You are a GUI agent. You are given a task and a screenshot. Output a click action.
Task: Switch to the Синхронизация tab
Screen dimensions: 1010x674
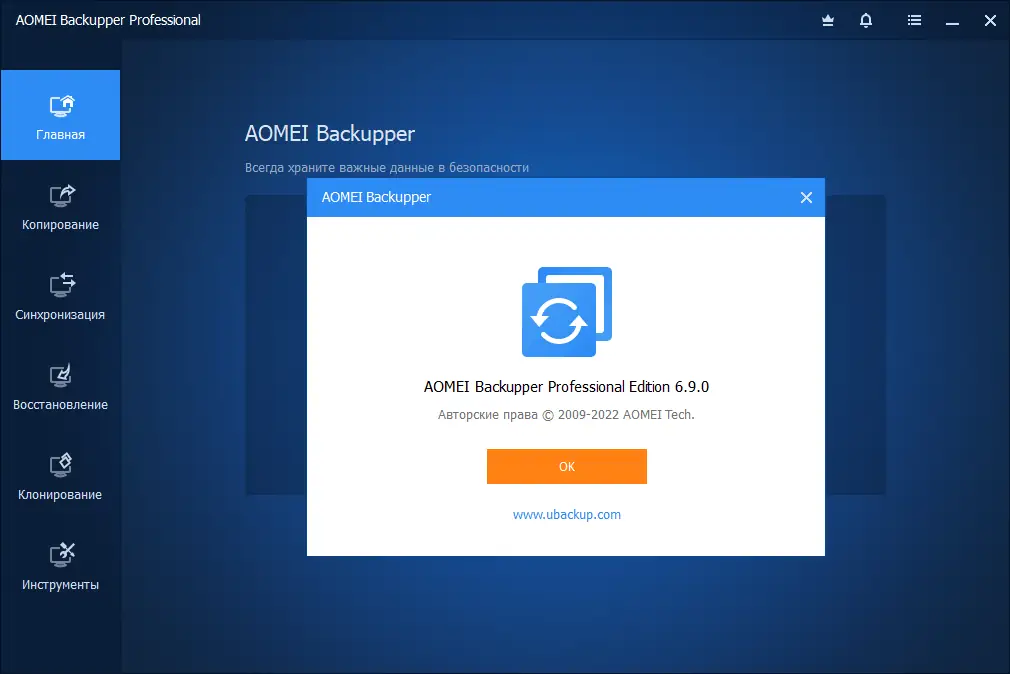point(60,295)
